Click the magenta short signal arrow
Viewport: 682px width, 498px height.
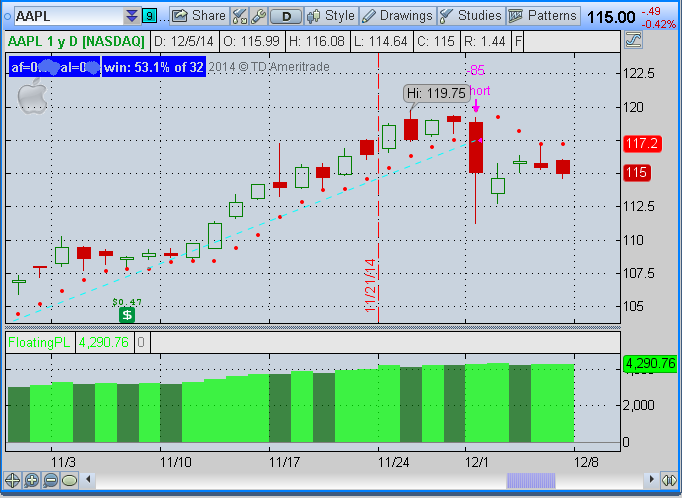click(x=476, y=106)
